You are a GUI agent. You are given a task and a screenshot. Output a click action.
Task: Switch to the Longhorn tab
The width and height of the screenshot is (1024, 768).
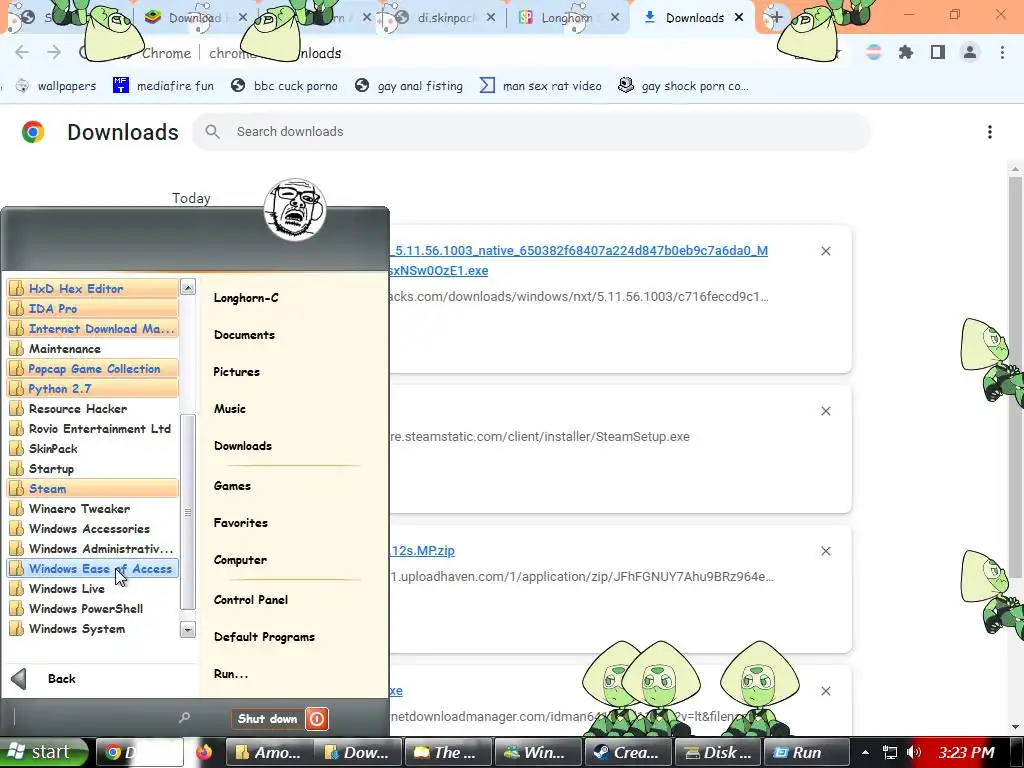pos(566,18)
